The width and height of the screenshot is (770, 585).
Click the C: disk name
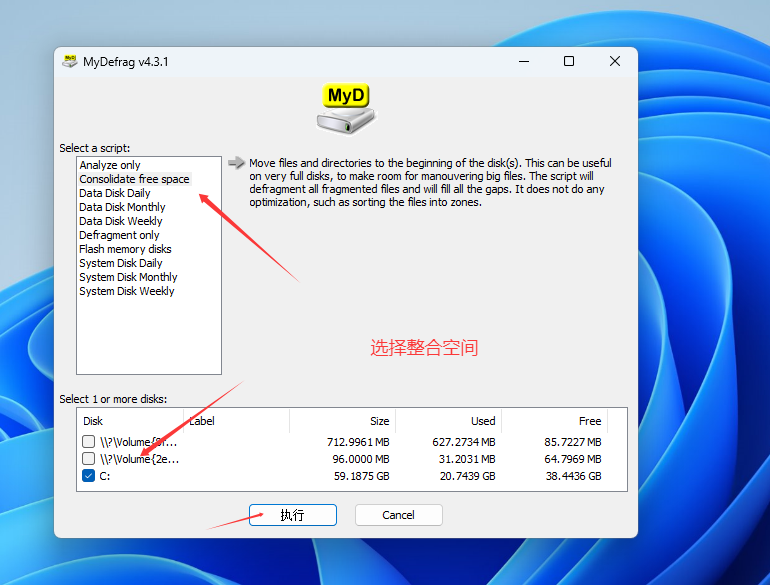[x=105, y=476]
